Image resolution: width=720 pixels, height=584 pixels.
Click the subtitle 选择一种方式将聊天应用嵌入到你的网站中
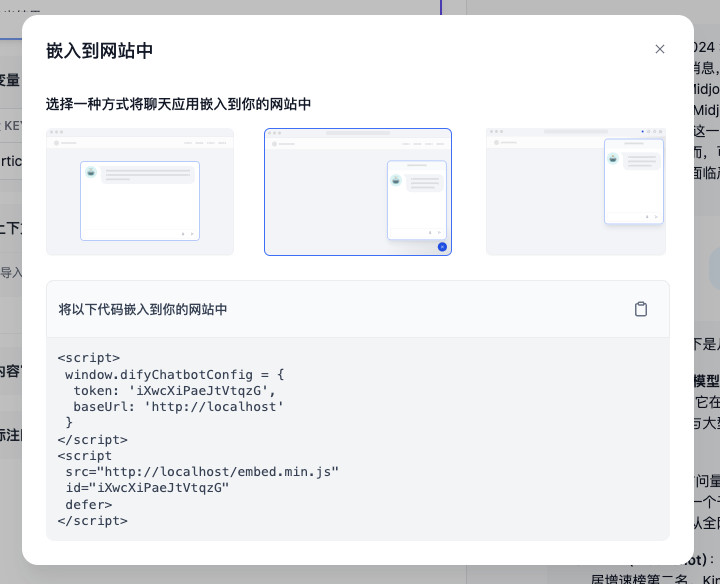(178, 104)
